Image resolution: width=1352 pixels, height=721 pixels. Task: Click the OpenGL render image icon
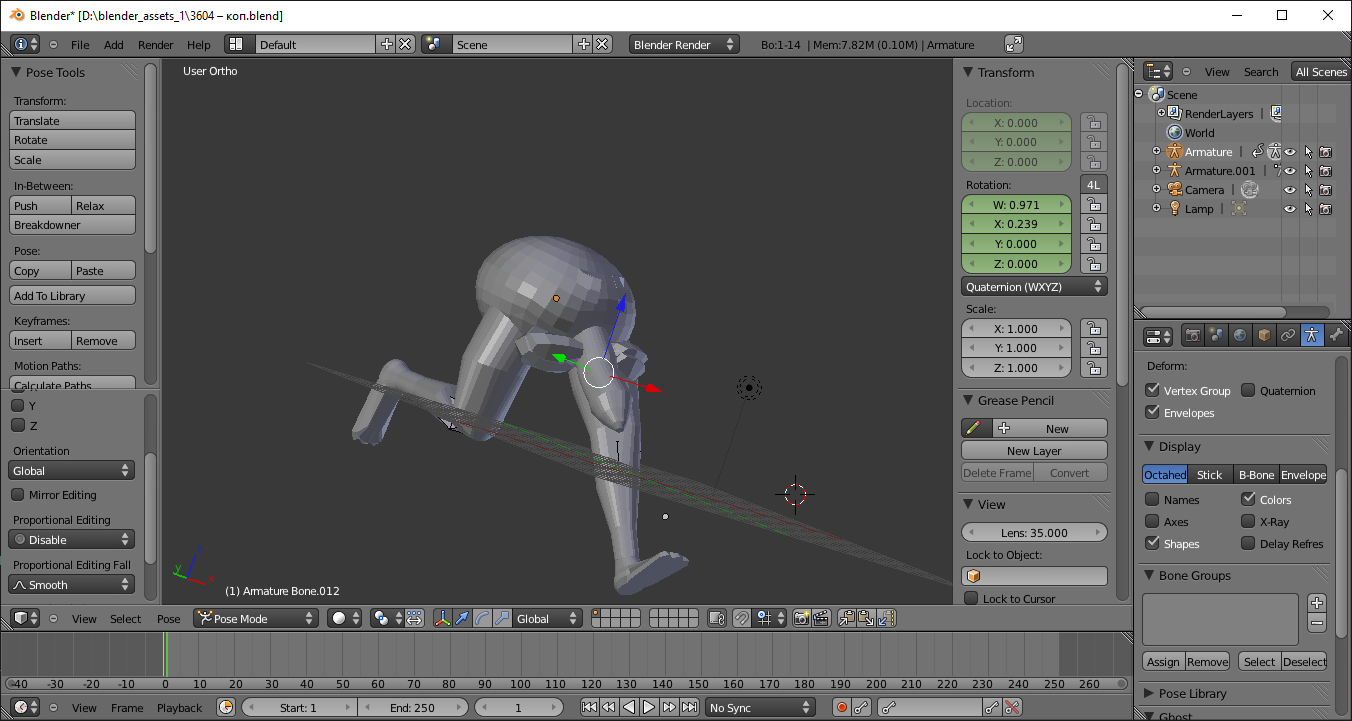(x=801, y=619)
